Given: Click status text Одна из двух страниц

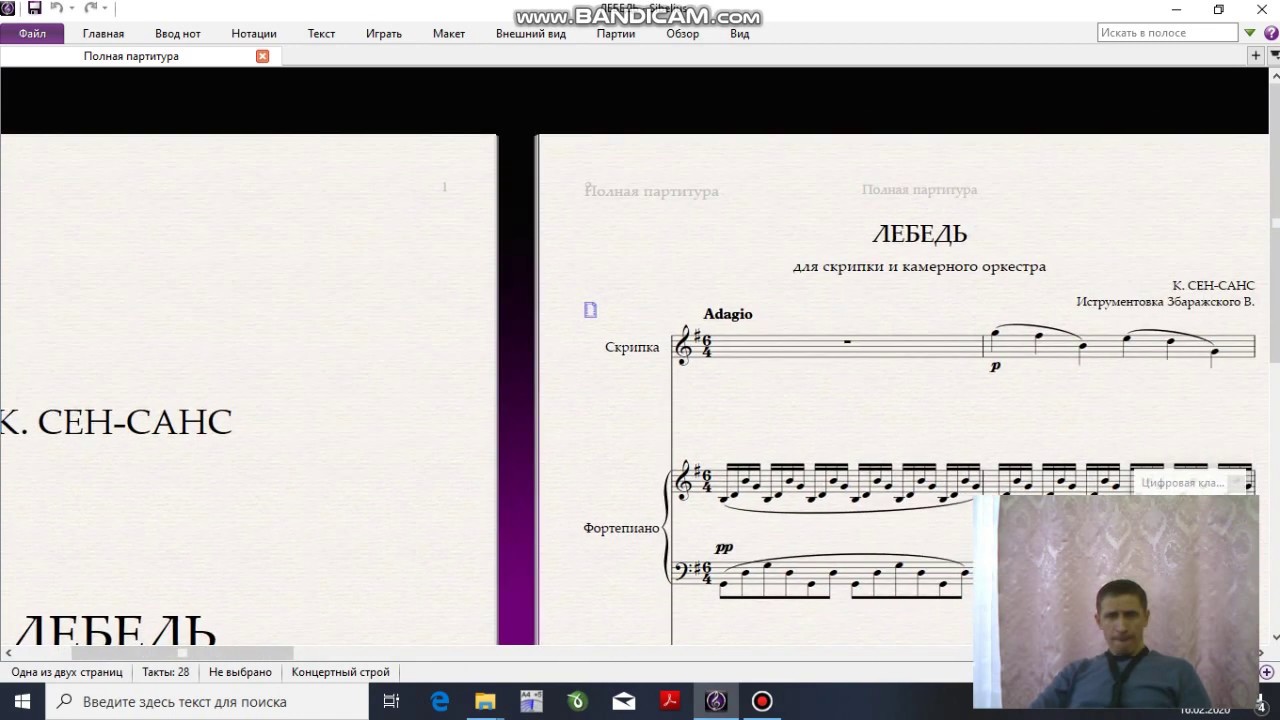Looking at the screenshot, I should [67, 672].
